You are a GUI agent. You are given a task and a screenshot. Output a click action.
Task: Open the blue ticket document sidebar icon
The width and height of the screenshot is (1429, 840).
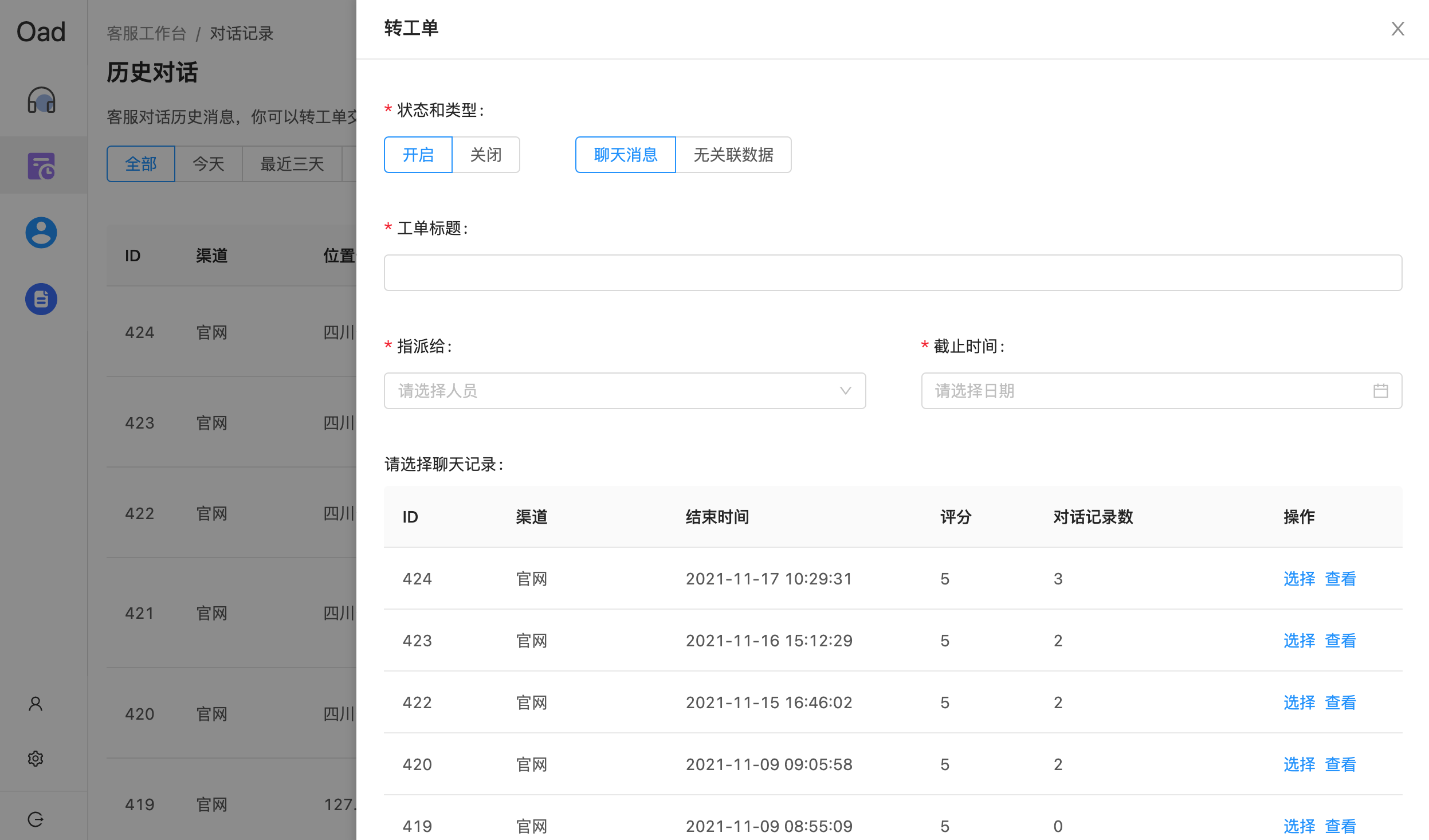click(x=41, y=299)
